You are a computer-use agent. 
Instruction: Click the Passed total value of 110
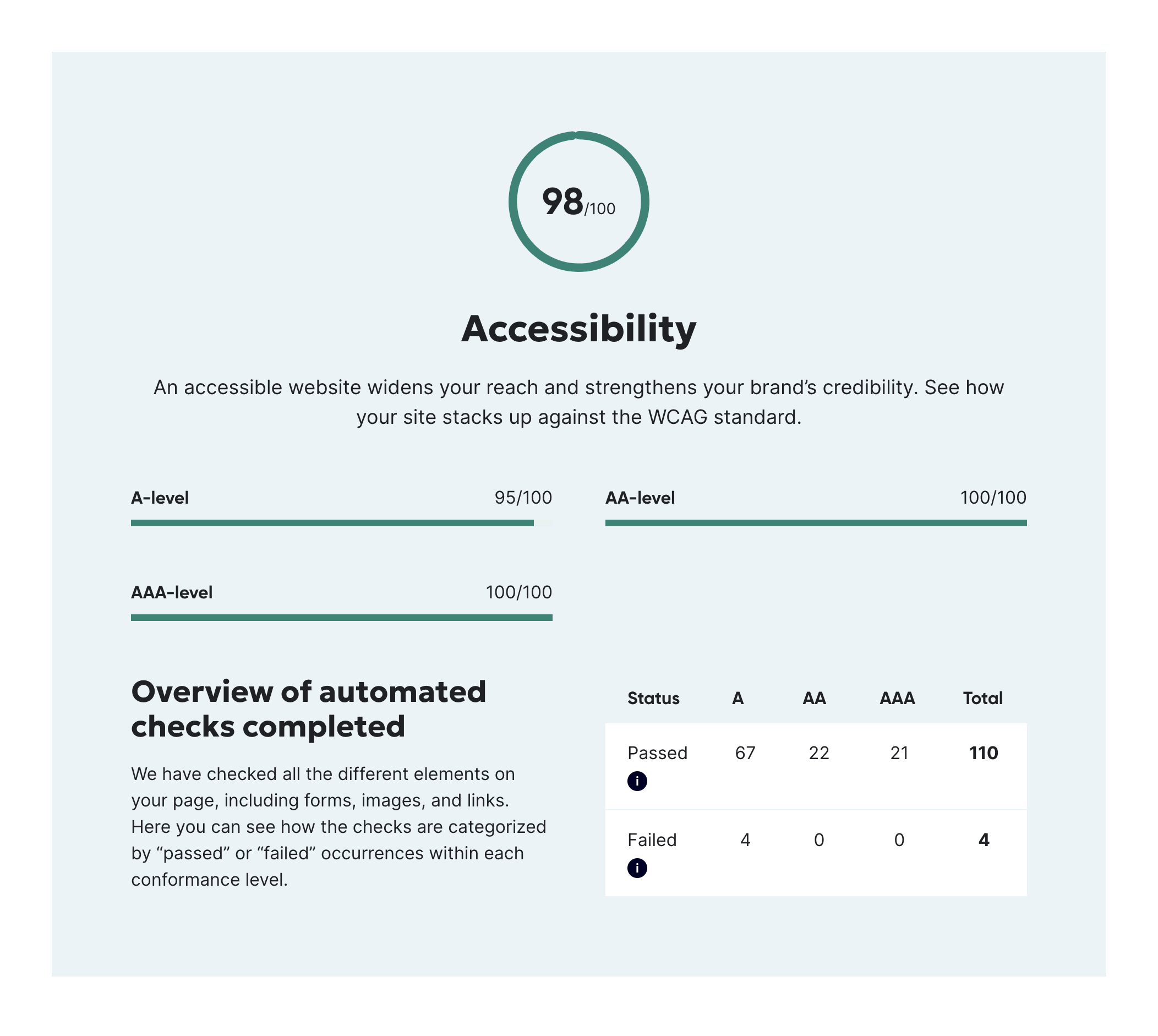[x=984, y=753]
